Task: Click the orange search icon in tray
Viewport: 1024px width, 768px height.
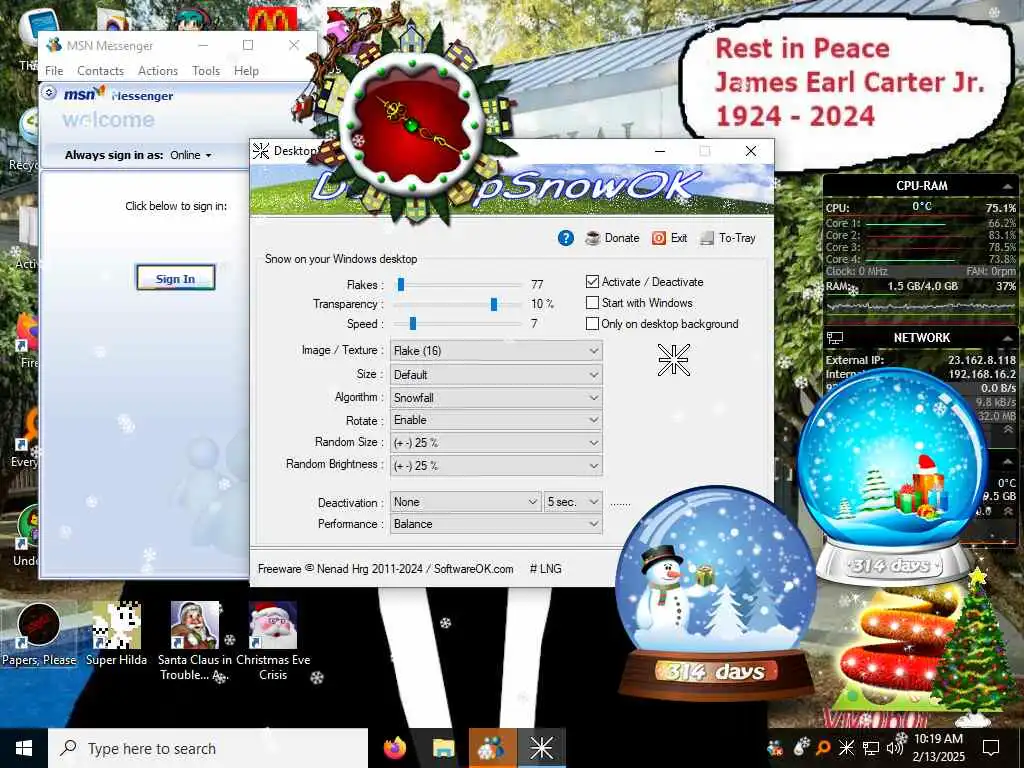Action: click(823, 748)
